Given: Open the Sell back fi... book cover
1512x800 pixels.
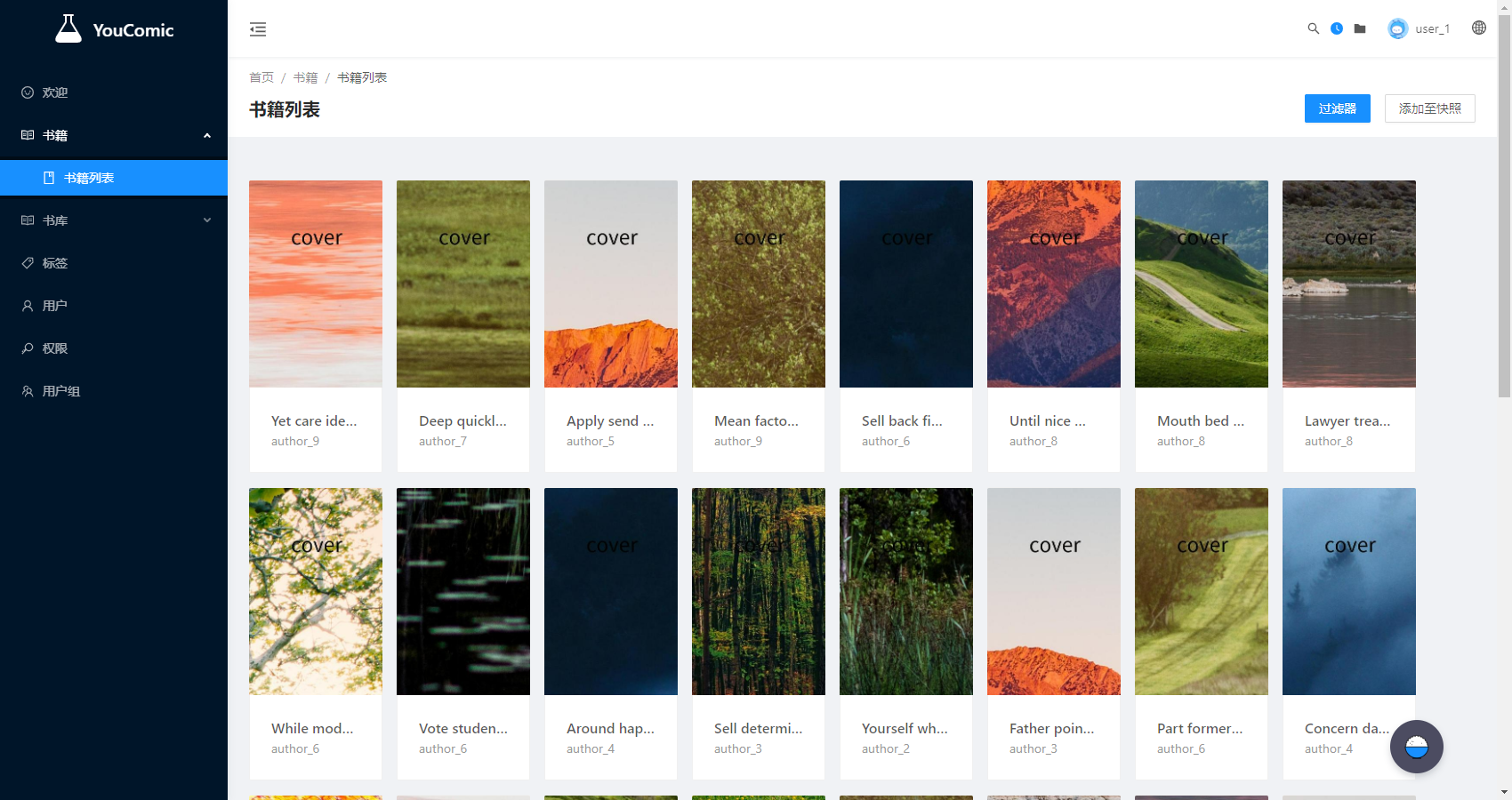Looking at the screenshot, I should tap(906, 284).
